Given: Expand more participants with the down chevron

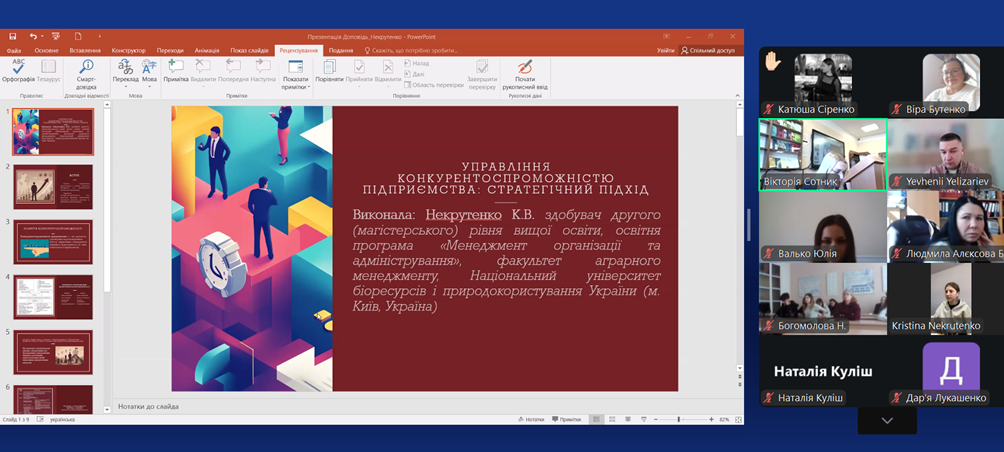Looking at the screenshot, I should pyautogui.click(x=886, y=421).
